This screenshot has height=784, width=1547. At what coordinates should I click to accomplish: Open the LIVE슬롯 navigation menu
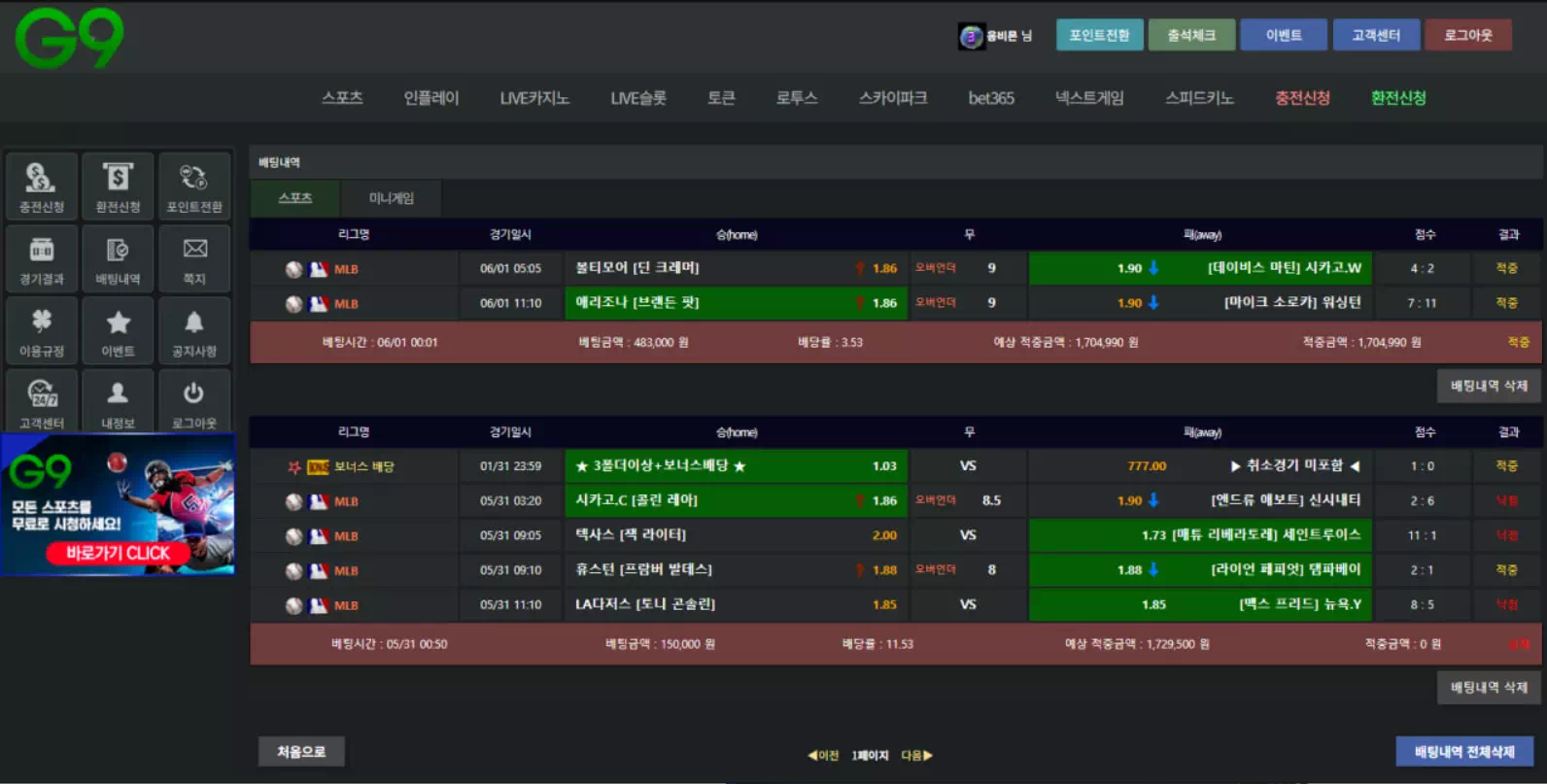click(x=638, y=98)
